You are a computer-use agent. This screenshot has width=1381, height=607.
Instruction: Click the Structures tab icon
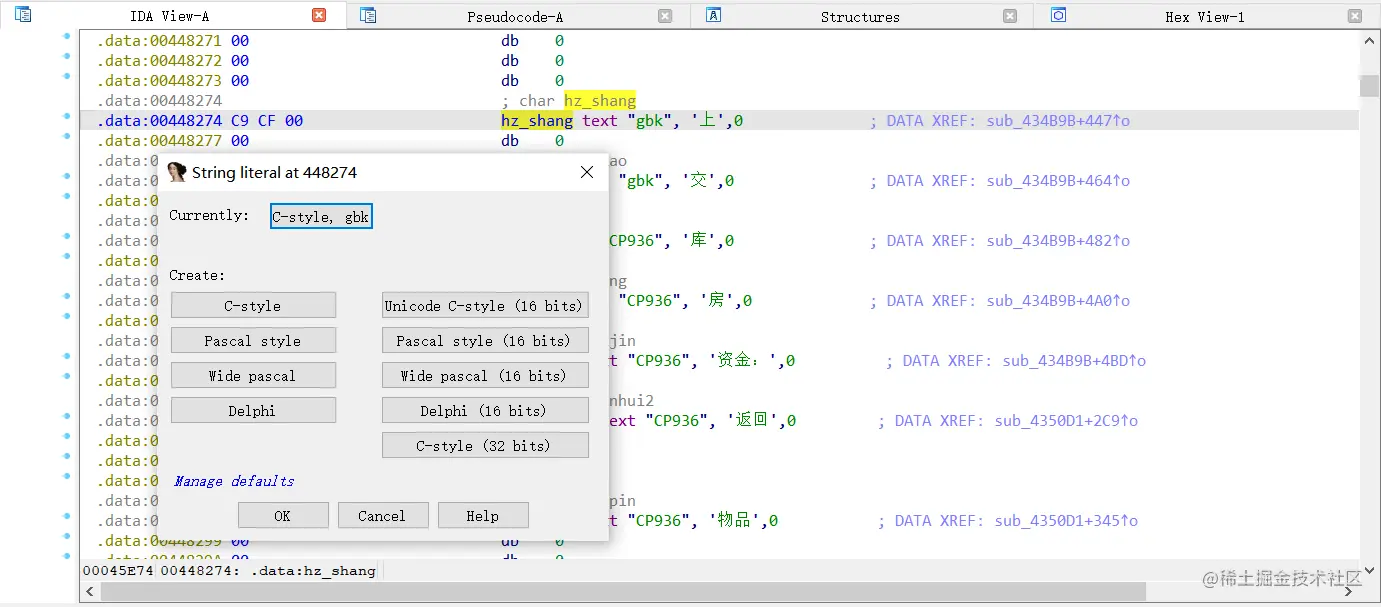pos(713,15)
